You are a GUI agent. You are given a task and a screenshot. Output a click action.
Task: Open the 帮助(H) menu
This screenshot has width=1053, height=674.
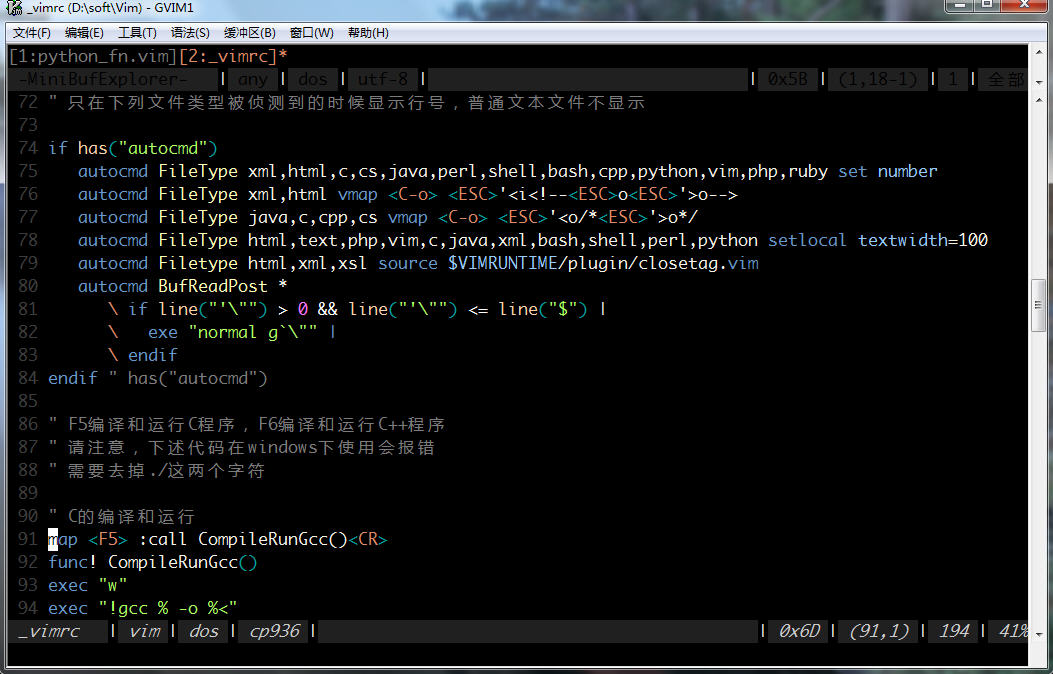pyautogui.click(x=368, y=33)
